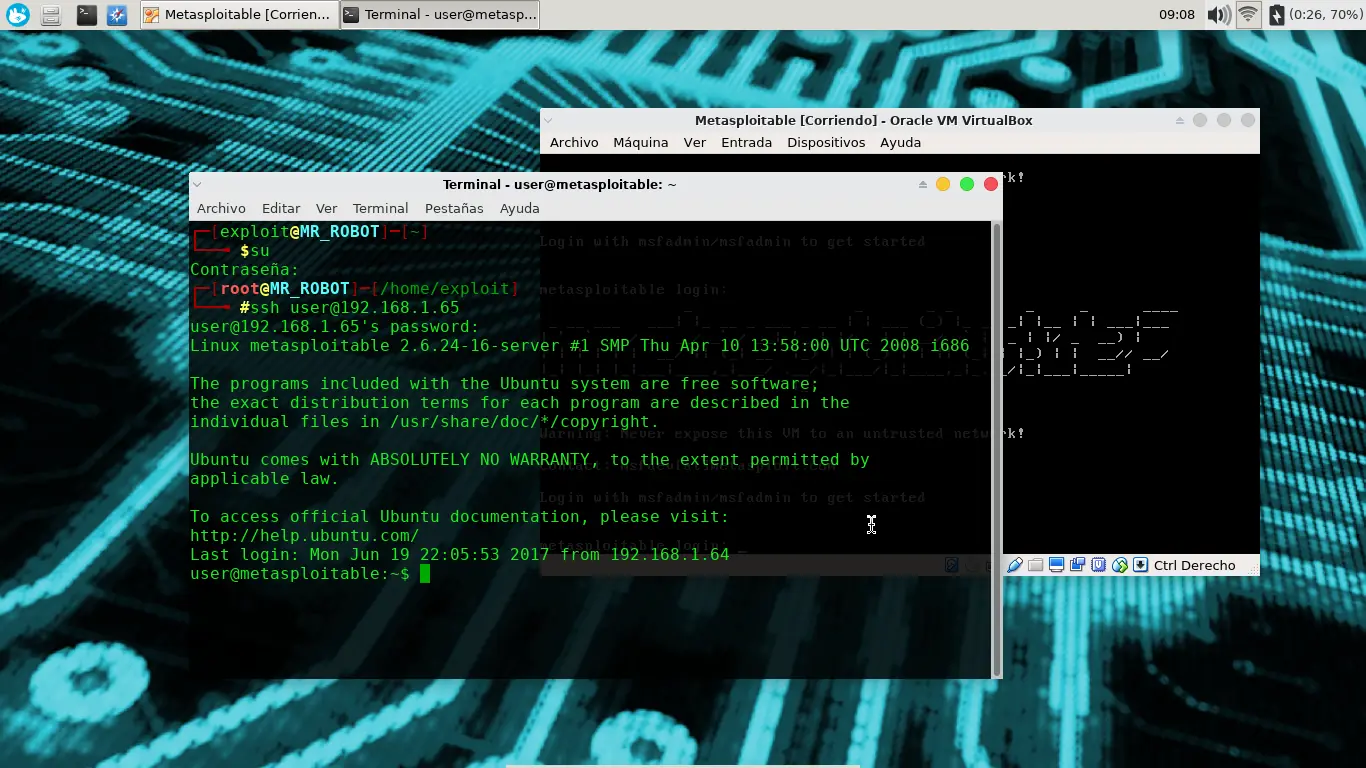Open the Wi-Fi network indicator
Screen dimensions: 1366x768
[1248, 15]
